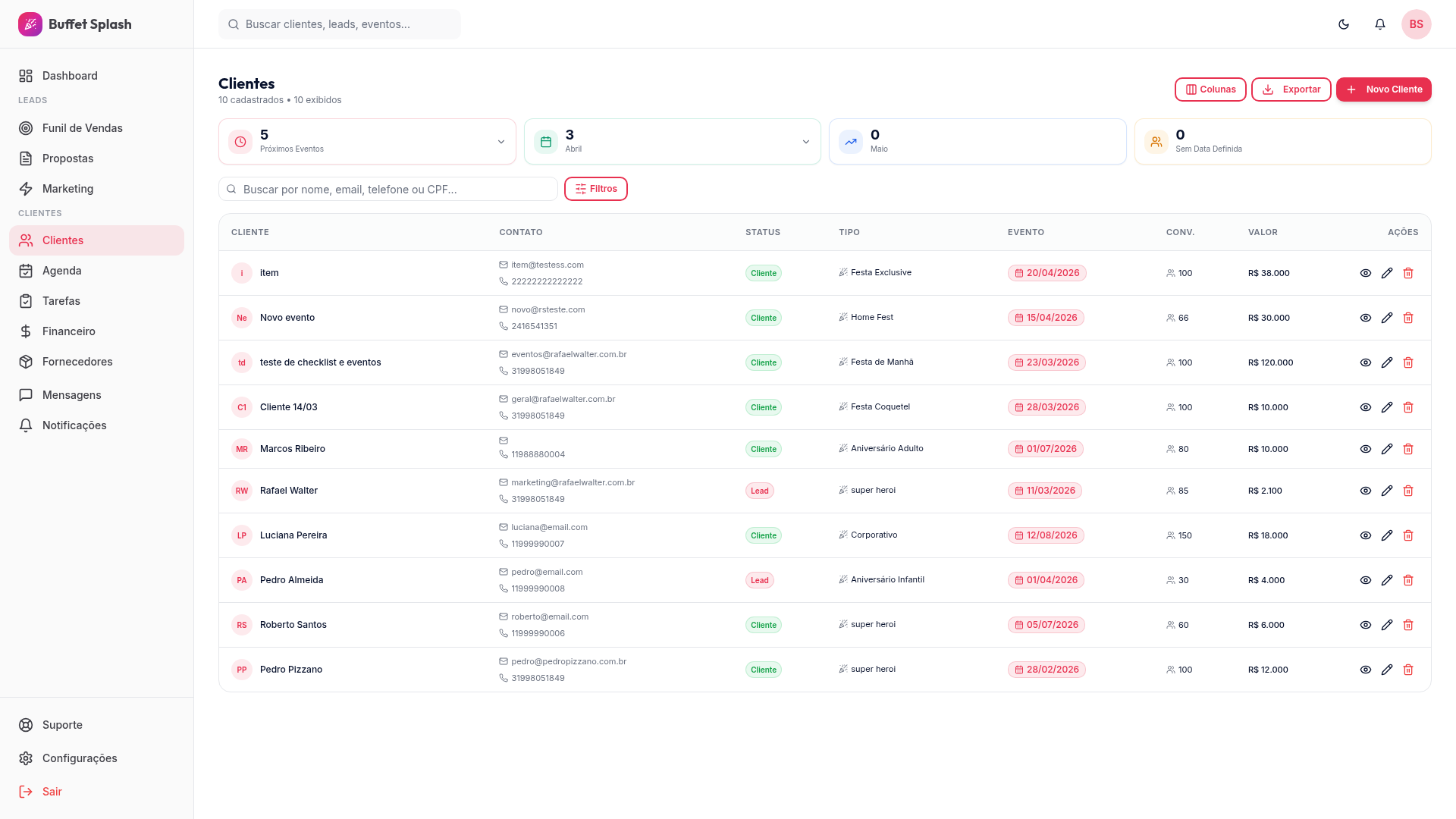Click the 20/04/2026 event date badge
Image resolution: width=1456 pixels, height=819 pixels.
point(1047,273)
